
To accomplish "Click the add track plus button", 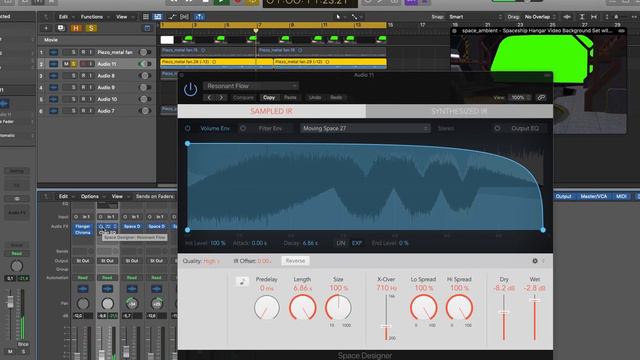I will [x=46, y=28].
